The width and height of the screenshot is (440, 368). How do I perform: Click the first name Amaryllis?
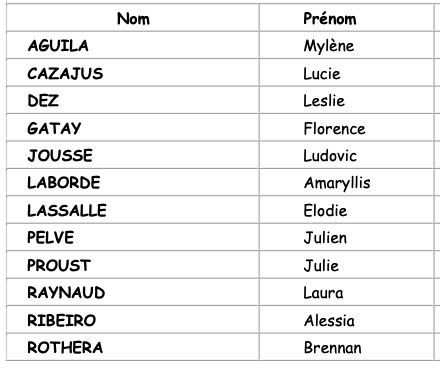click(337, 183)
